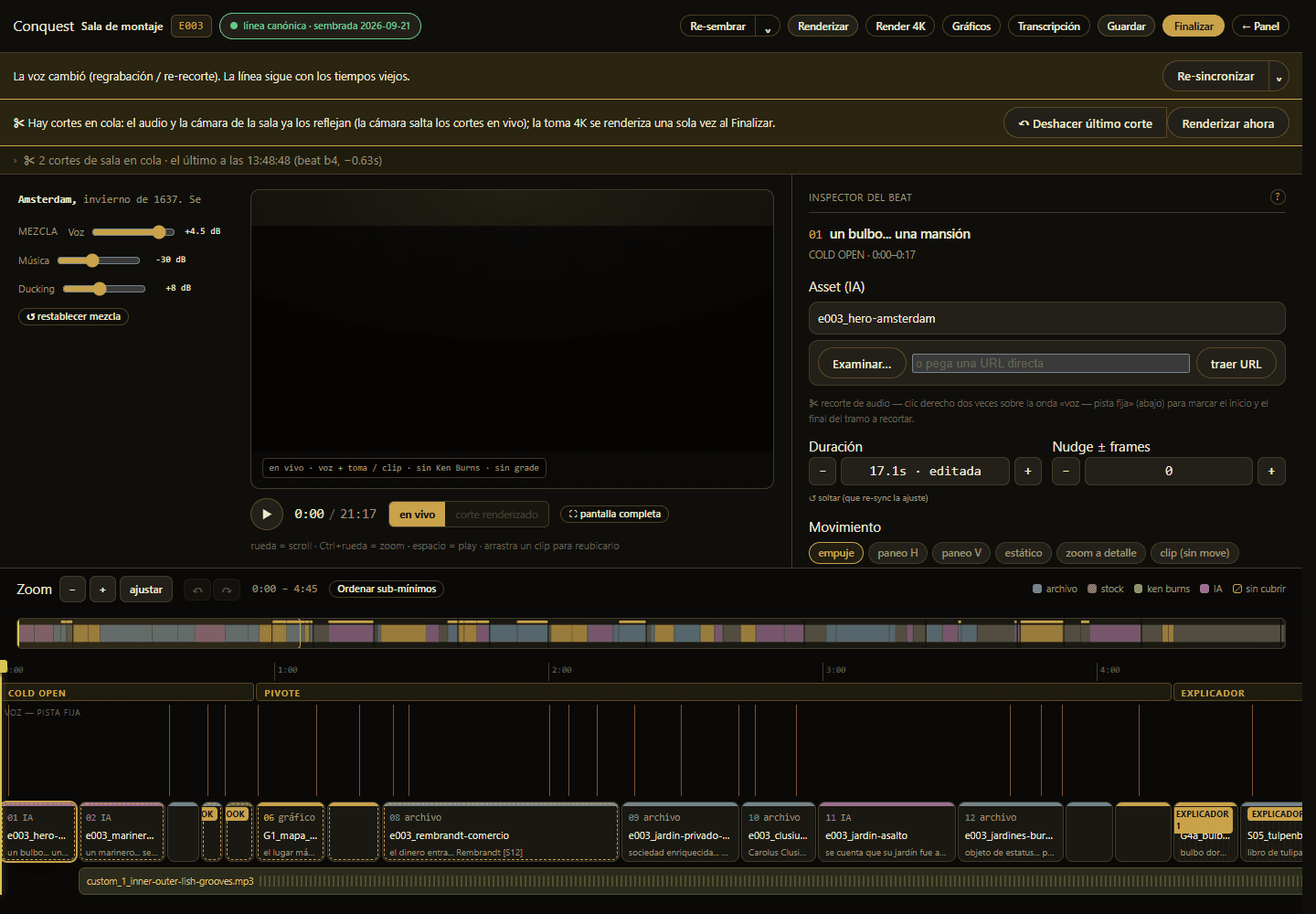Click the redo arrow in timeline toolbar
Screen dimensions: 1316x914
[227, 590]
